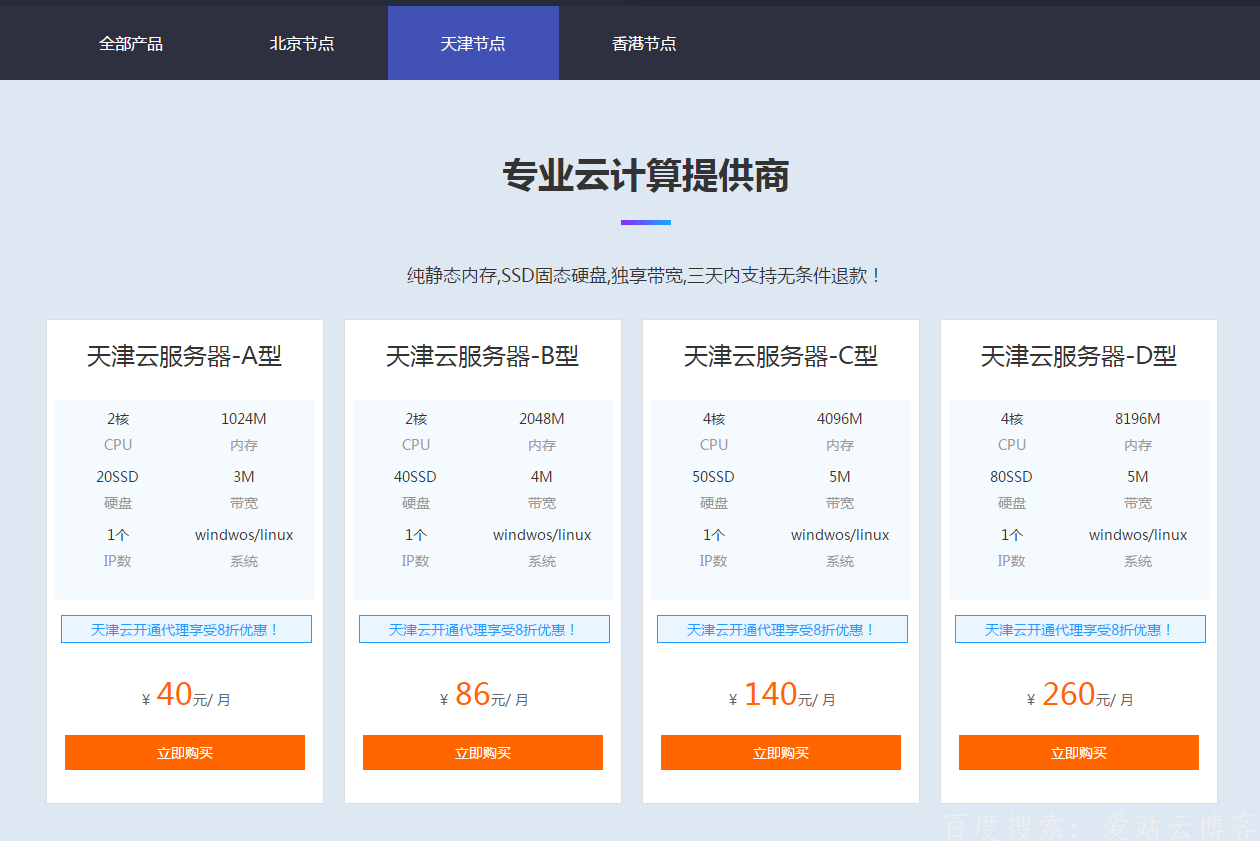Click the 4096M memory value in C型
Screen dimensions: 1260x841
pos(840,419)
